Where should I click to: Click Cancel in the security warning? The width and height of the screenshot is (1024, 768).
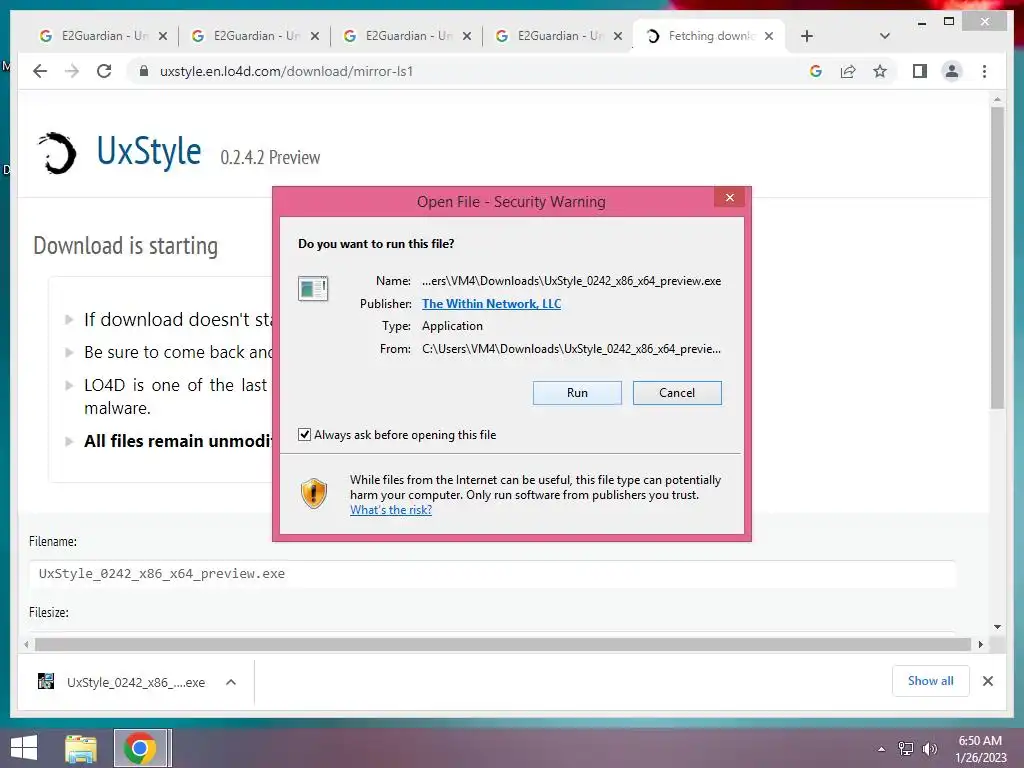coord(677,392)
